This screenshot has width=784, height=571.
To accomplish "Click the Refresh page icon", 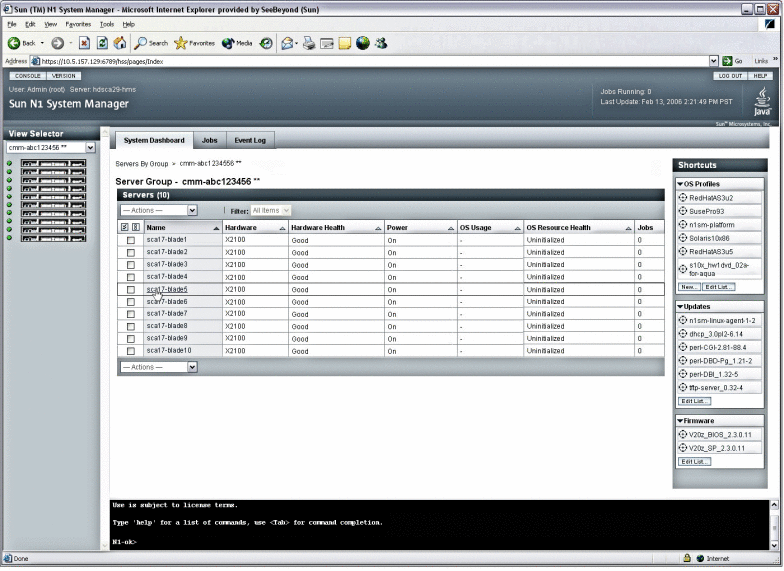I will click(x=102, y=44).
